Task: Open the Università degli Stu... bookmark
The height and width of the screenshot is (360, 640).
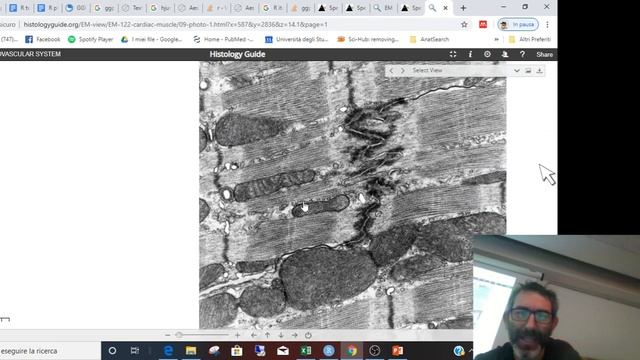Action: [297, 39]
